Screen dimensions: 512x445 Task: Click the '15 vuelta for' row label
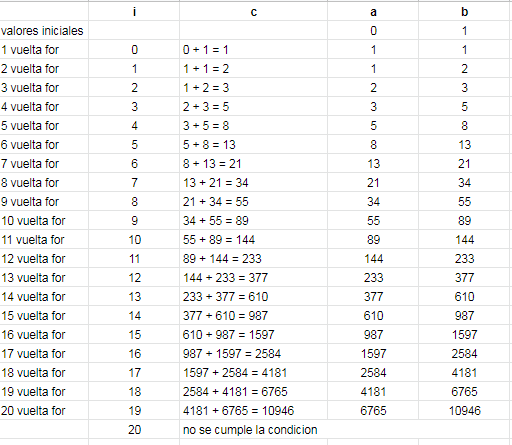[44, 315]
